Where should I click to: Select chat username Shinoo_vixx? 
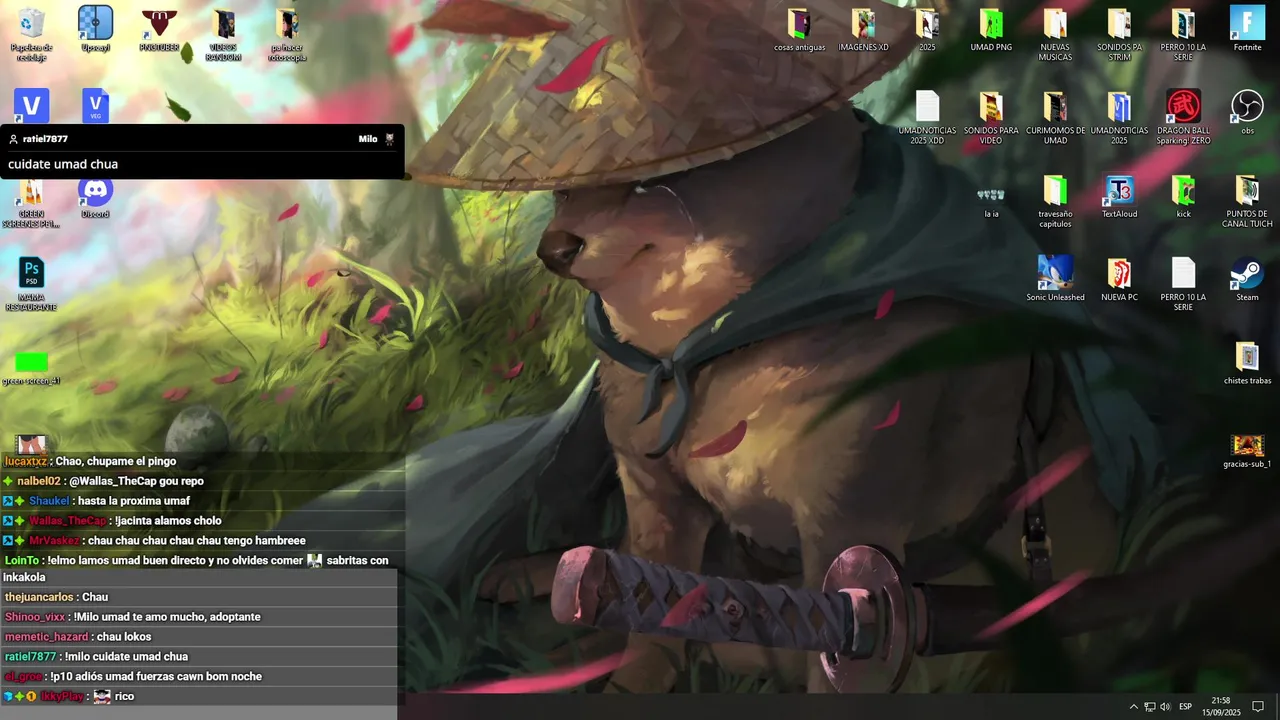[x=35, y=617]
